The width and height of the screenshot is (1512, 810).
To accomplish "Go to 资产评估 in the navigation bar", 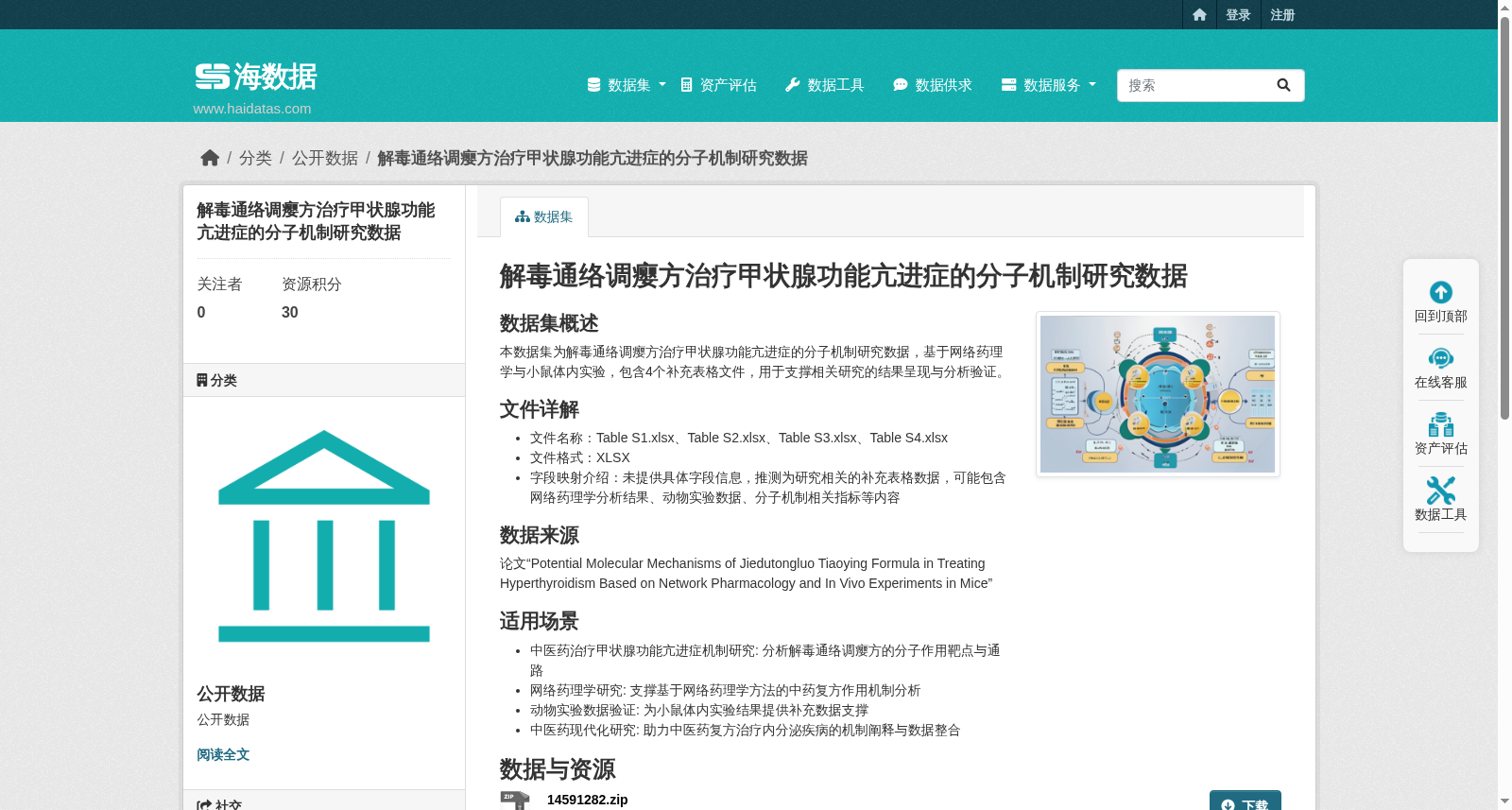I will [x=719, y=85].
